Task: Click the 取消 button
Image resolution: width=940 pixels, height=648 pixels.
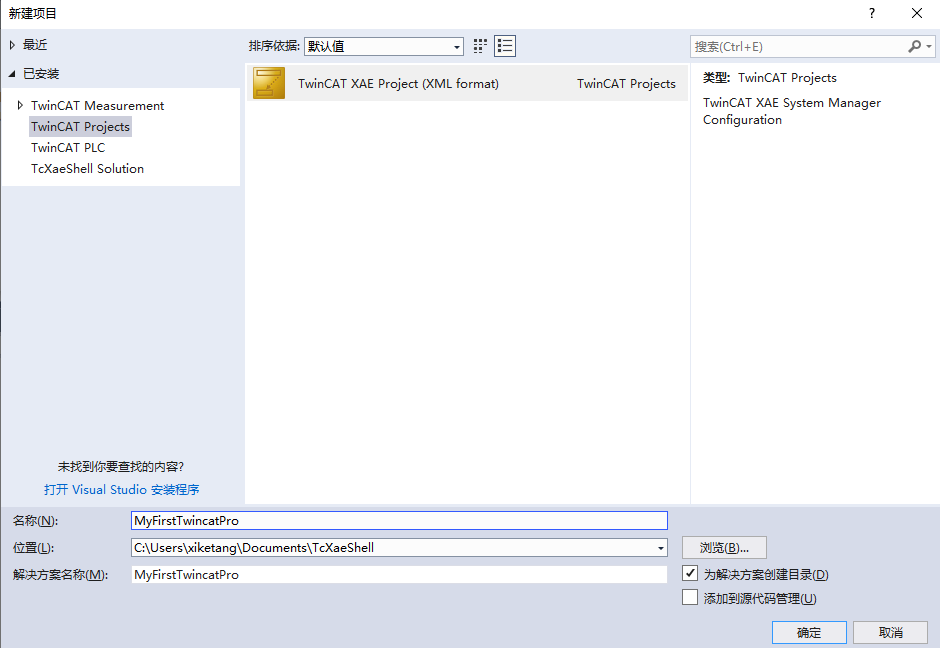Action: click(x=890, y=632)
